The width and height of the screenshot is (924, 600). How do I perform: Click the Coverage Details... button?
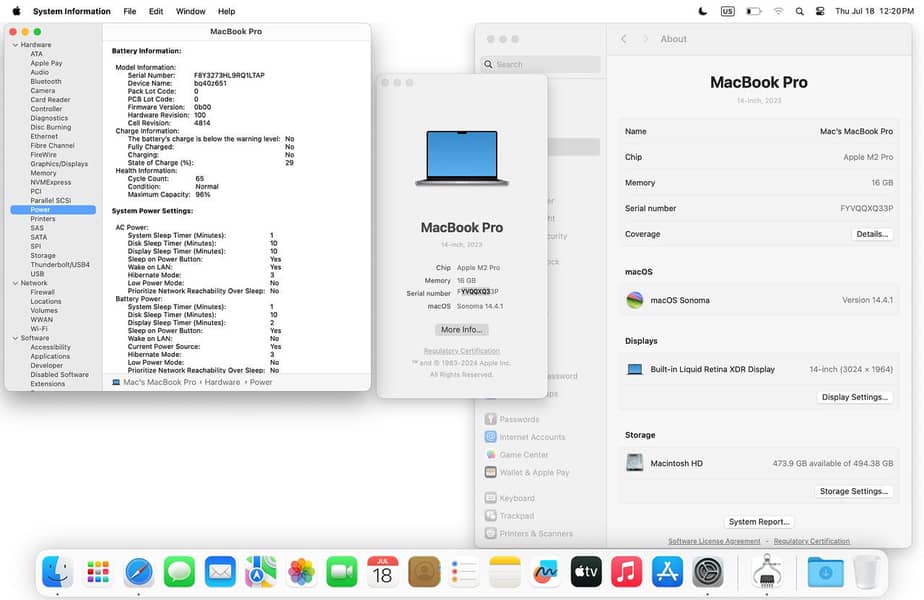pos(871,234)
